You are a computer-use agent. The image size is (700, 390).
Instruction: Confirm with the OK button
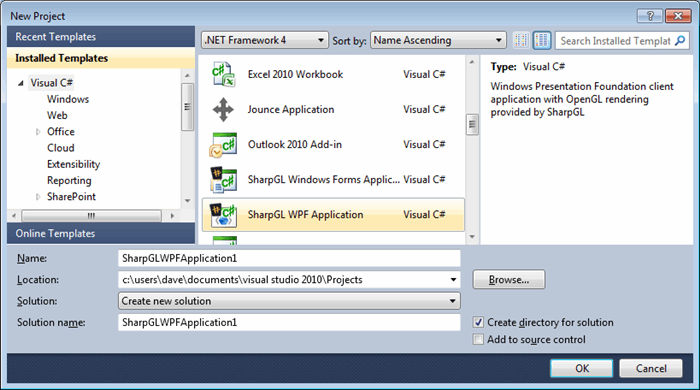(582, 369)
